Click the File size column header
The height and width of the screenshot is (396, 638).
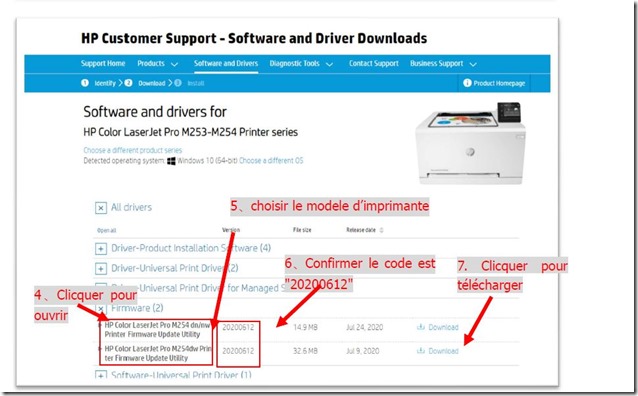tap(302, 230)
